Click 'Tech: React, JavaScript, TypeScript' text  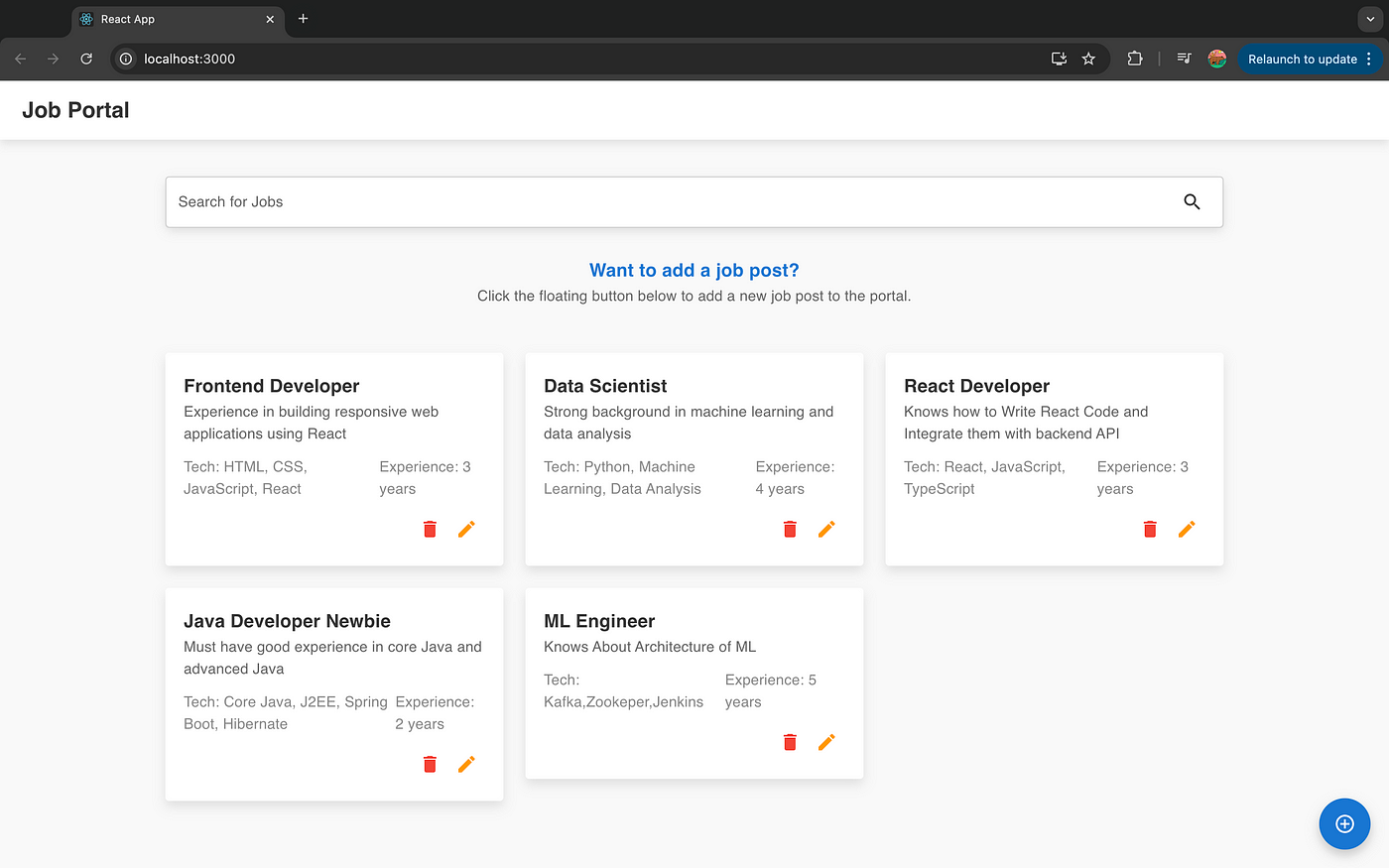[x=984, y=477]
